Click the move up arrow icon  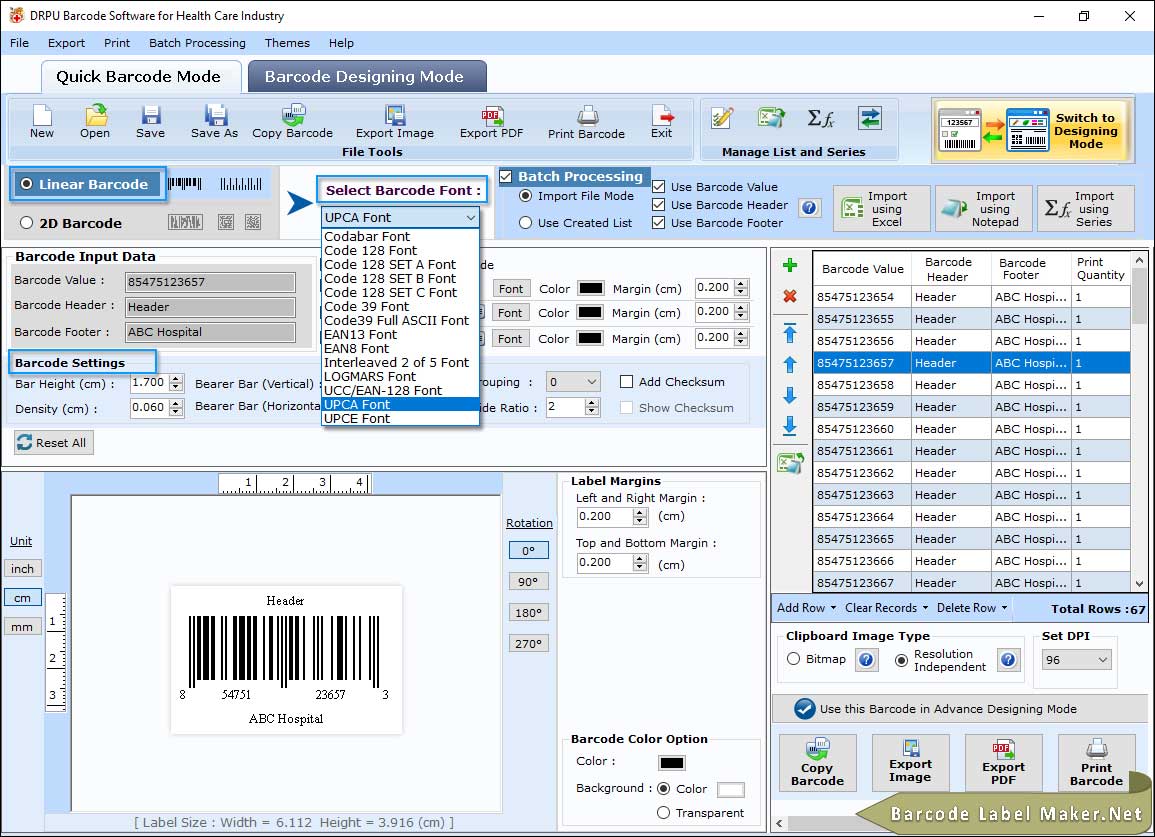(790, 365)
